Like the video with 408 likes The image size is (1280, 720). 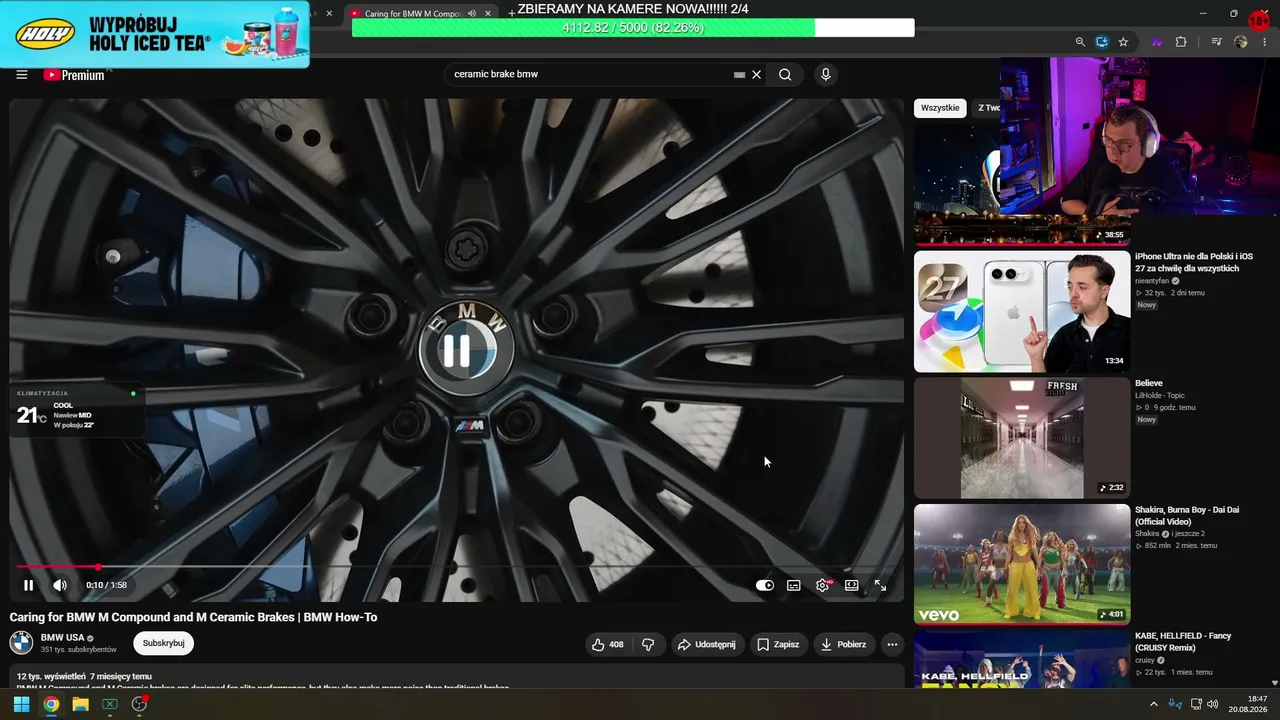[x=608, y=644]
